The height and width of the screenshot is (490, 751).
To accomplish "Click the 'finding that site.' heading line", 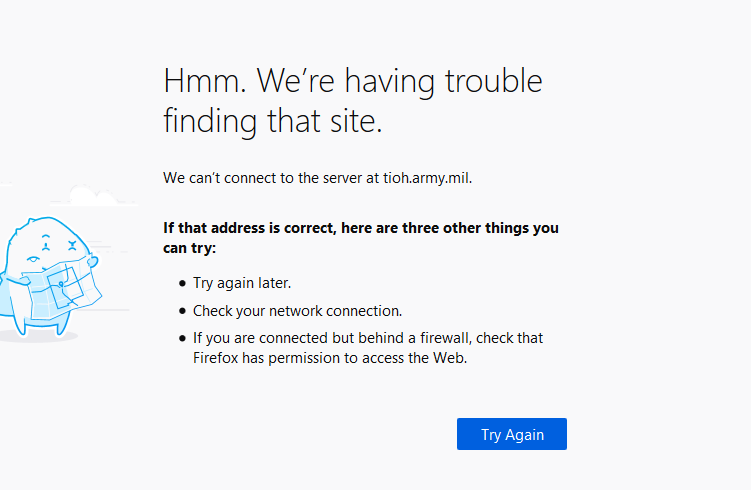I will [x=272, y=122].
